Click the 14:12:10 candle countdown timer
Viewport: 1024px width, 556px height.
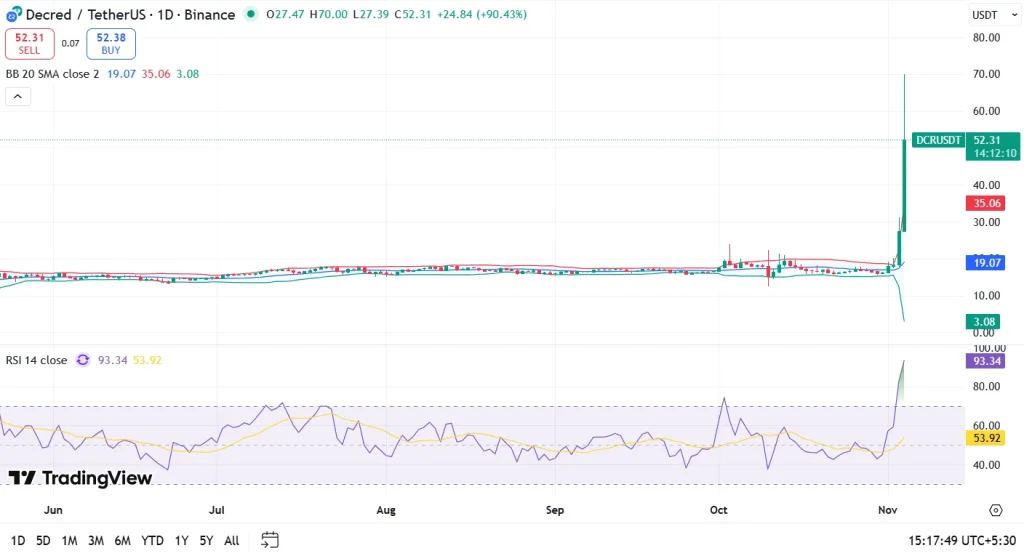click(x=994, y=154)
